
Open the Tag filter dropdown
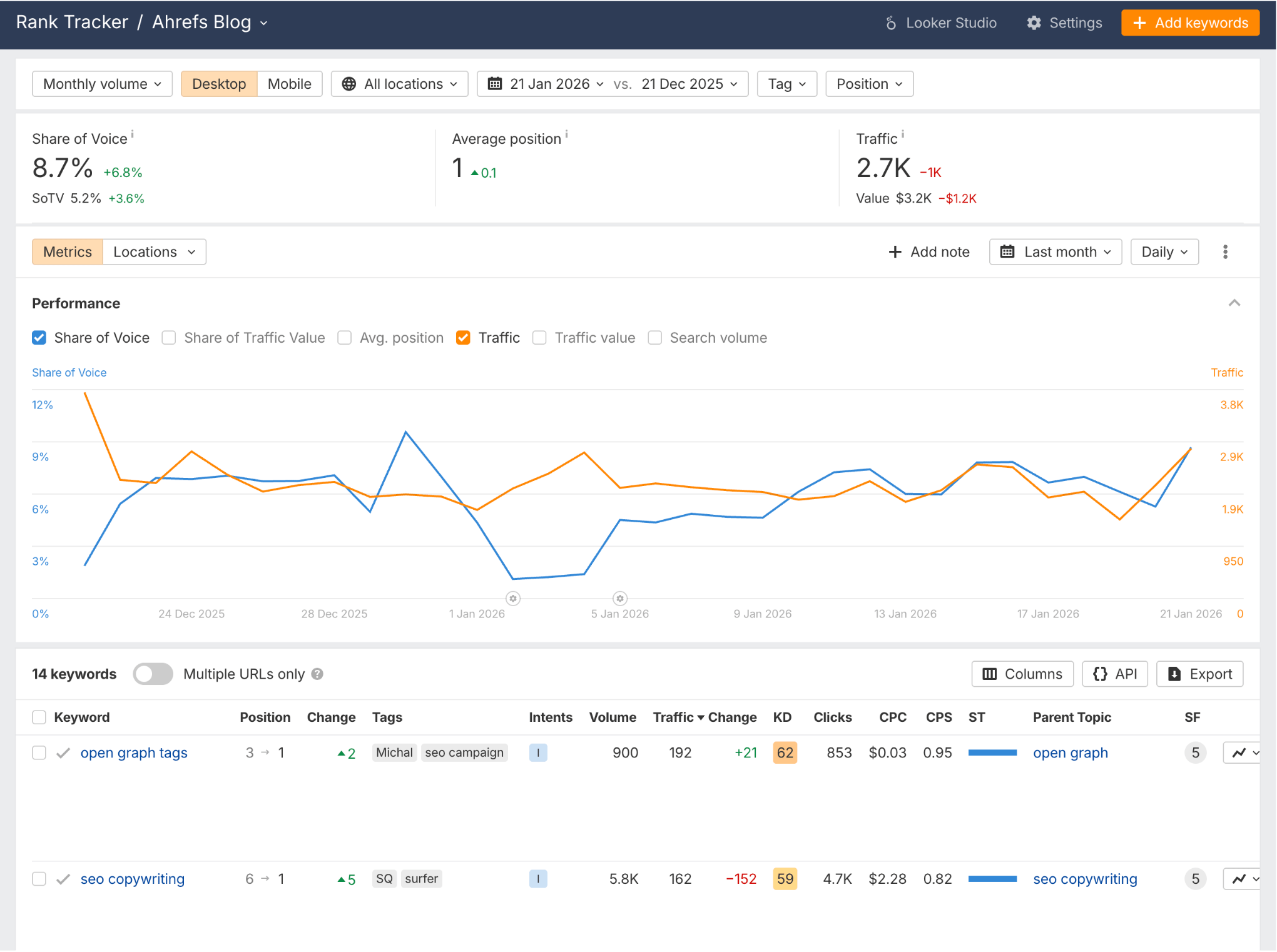786,83
